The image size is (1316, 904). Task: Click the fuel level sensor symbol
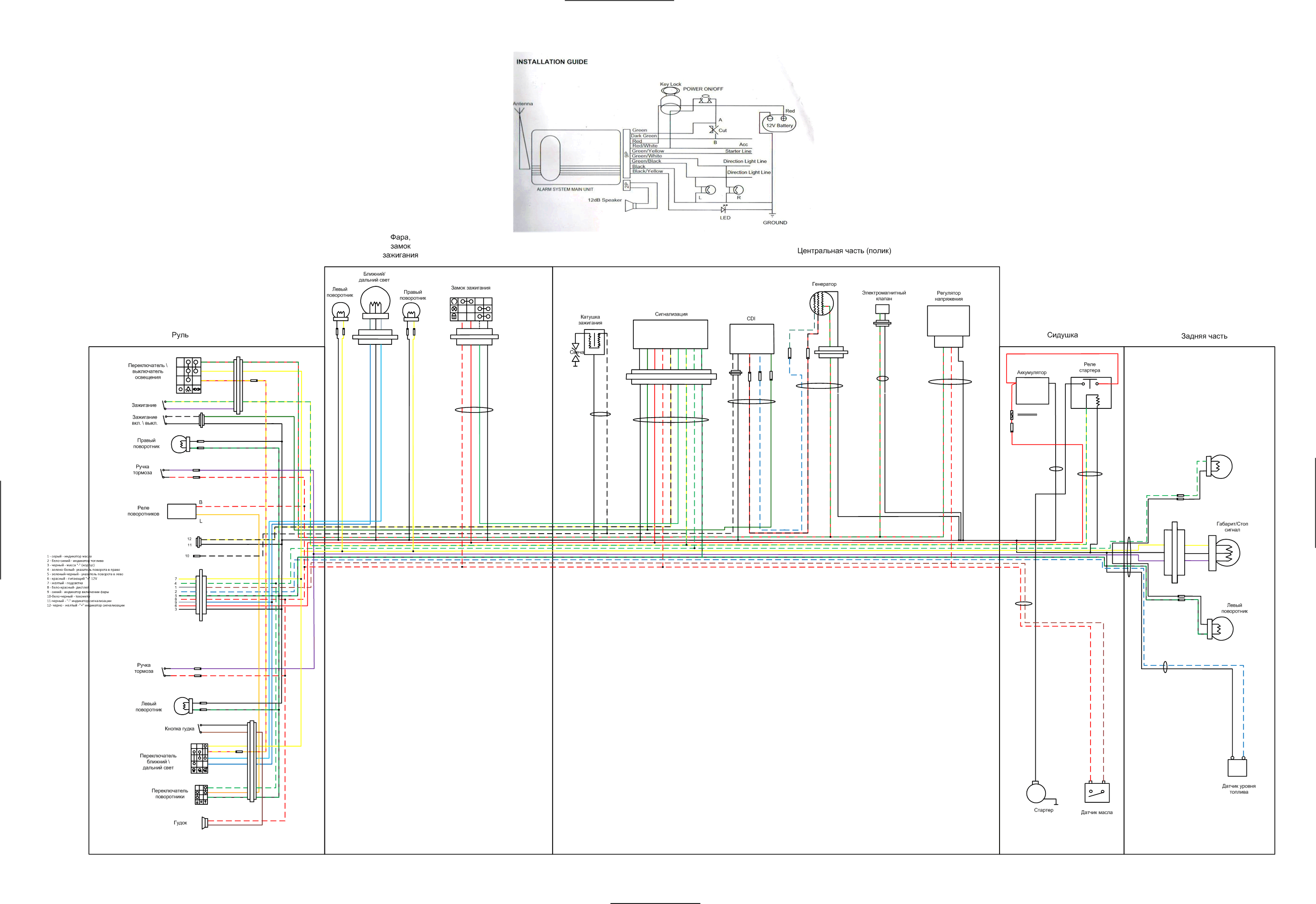click(1237, 768)
